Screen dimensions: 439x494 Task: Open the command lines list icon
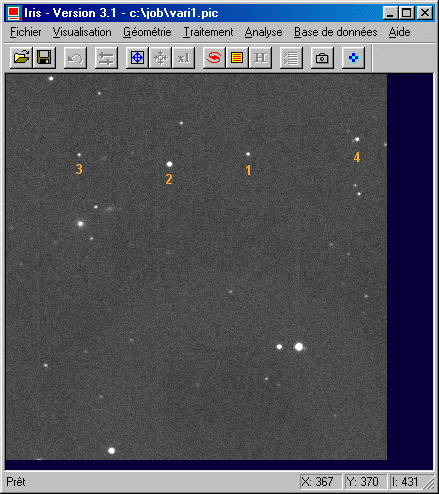click(291, 58)
